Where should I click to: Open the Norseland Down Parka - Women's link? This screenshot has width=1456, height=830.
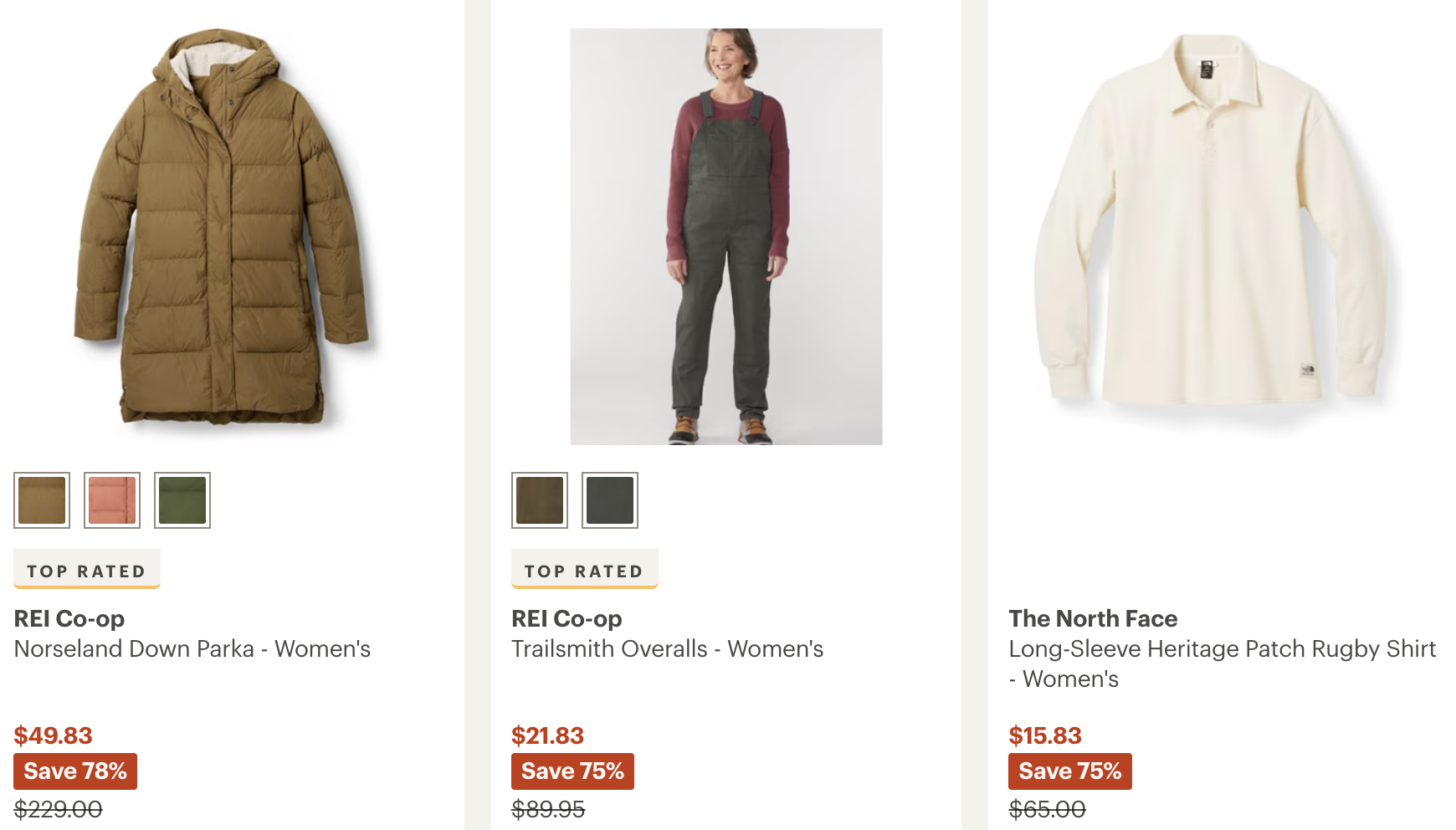pos(192,649)
